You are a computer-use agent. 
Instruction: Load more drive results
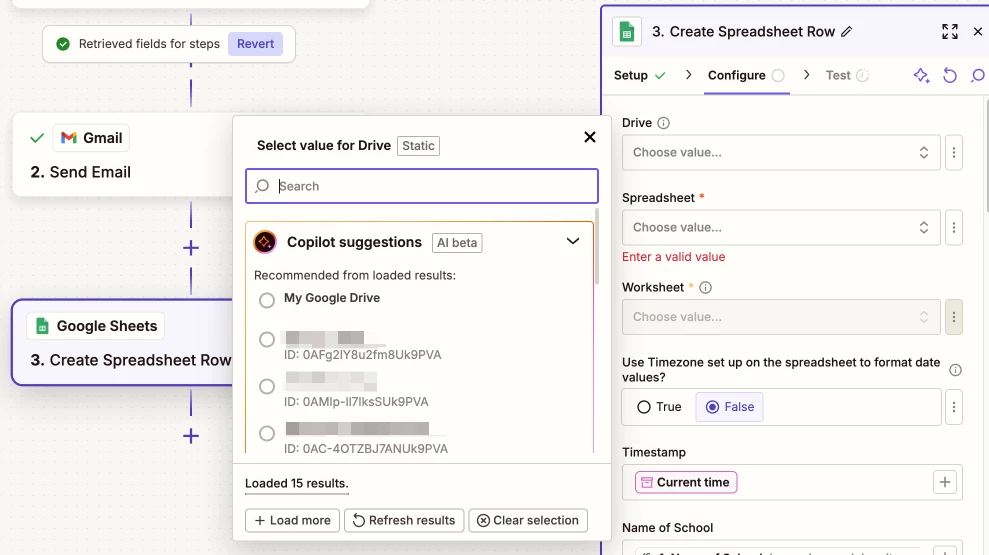click(x=293, y=521)
